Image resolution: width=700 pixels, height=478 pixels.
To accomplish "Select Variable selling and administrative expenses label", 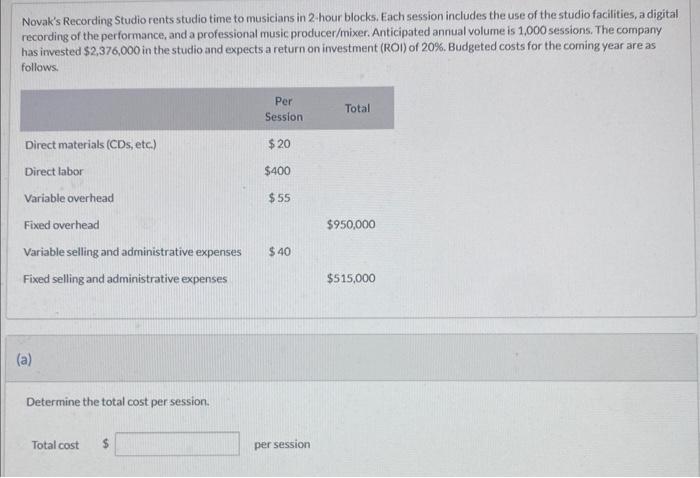I will [132, 252].
